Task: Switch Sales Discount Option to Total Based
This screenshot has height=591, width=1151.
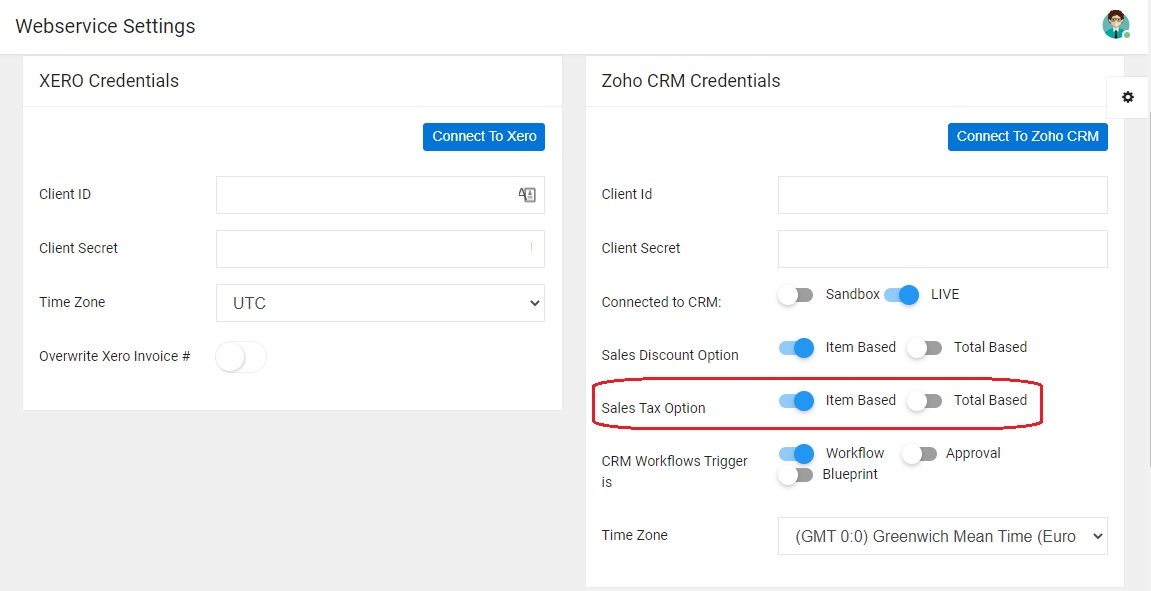Action: pyautogui.click(x=924, y=348)
